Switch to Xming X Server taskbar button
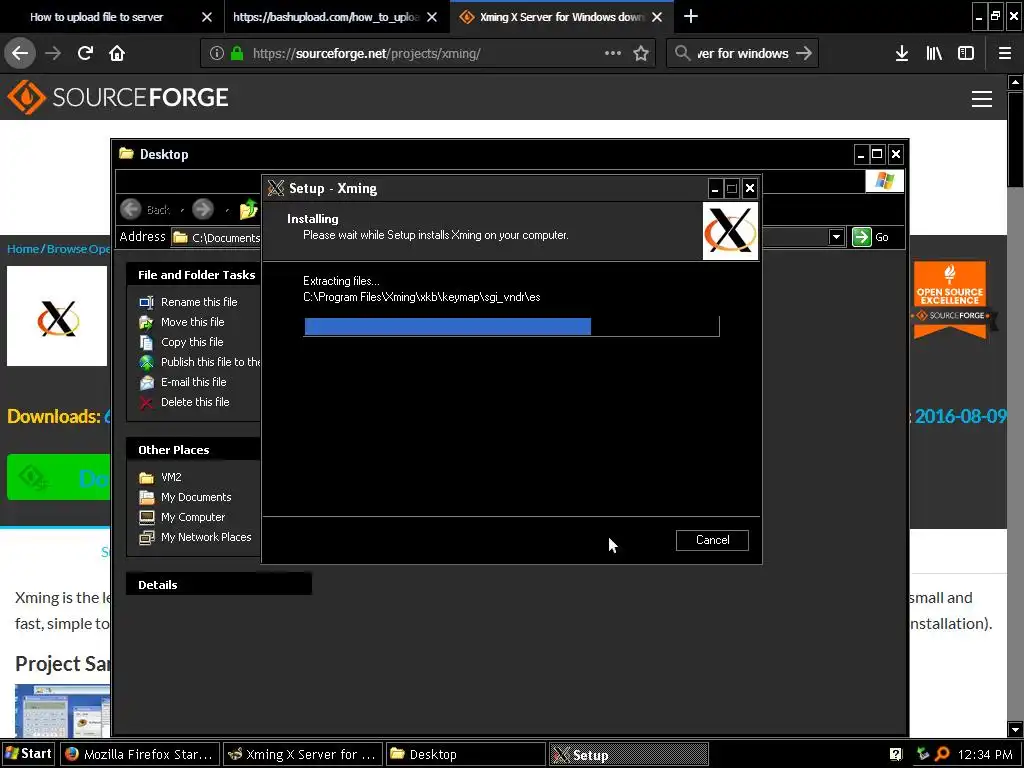The image size is (1024, 768). click(x=302, y=754)
